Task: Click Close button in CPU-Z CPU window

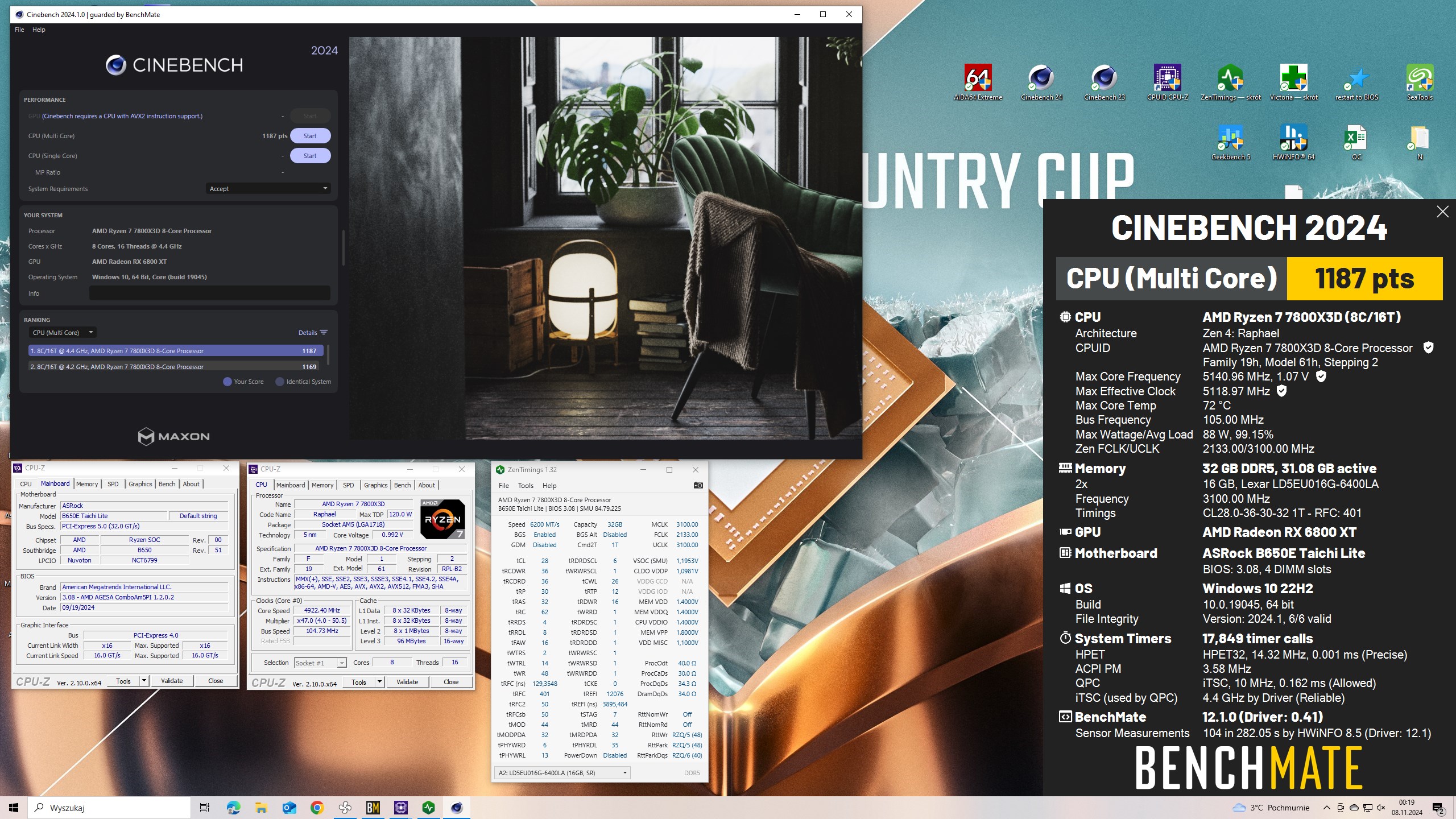Action: 451,682
